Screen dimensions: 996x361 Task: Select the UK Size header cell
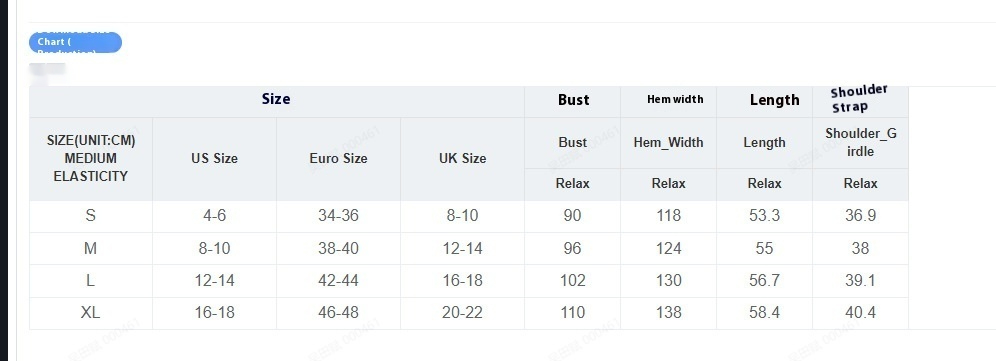click(x=462, y=159)
